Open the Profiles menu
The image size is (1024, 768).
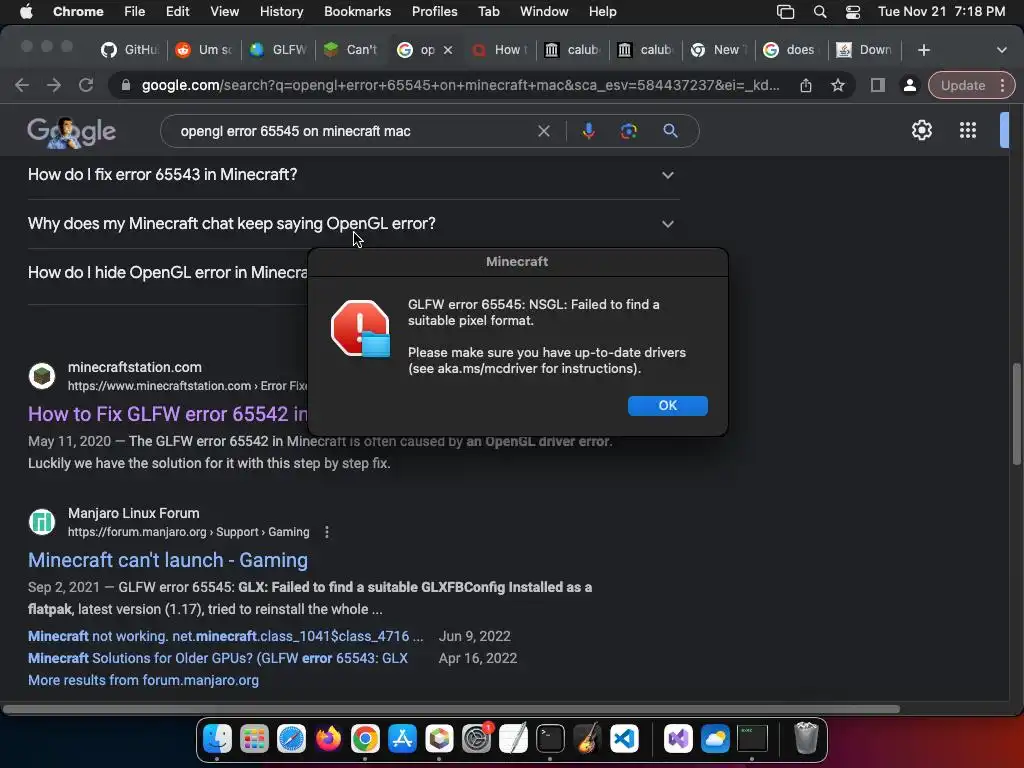434,11
